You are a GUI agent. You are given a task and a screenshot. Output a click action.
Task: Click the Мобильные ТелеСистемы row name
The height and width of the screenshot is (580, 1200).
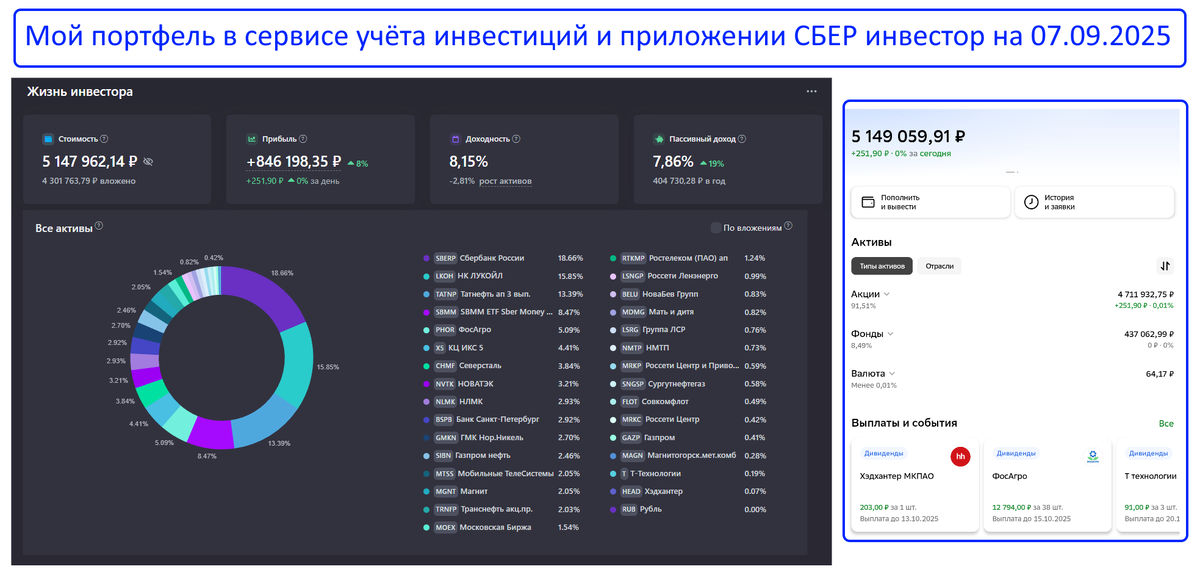coord(506,473)
